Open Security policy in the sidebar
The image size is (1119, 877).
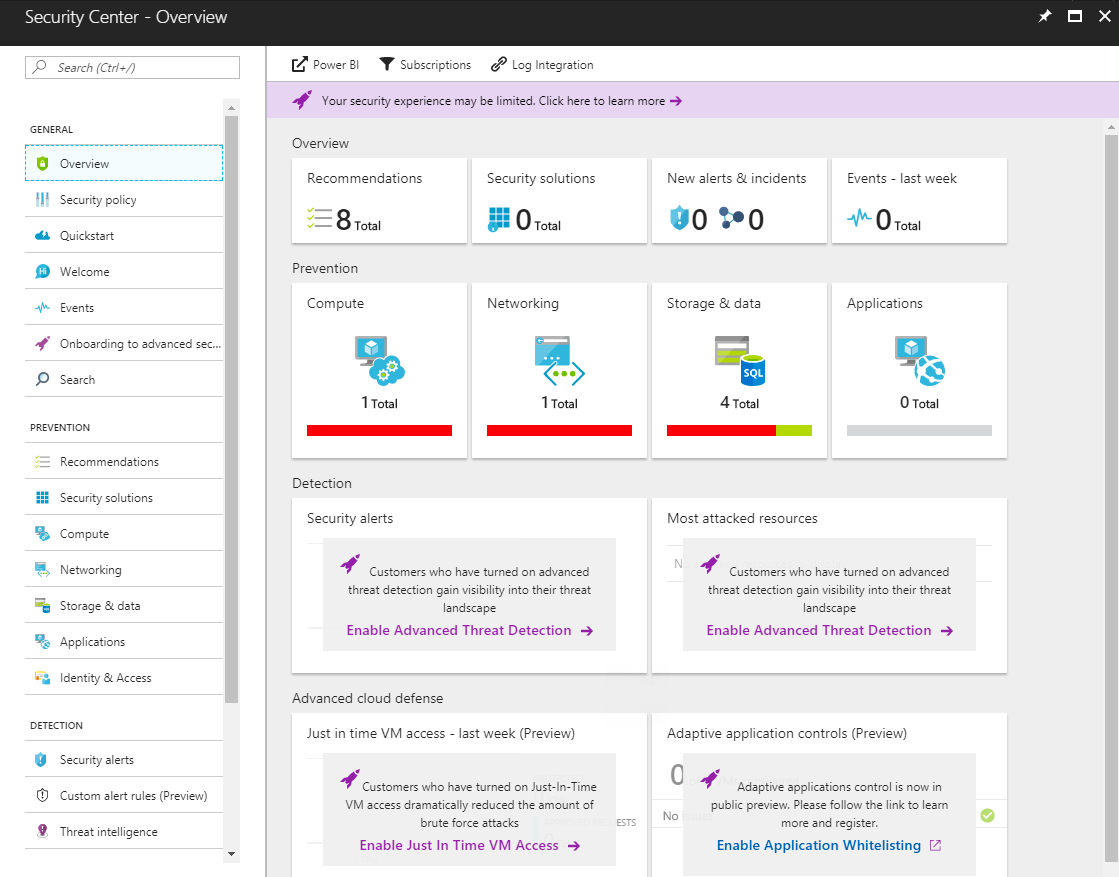pyautogui.click(x=98, y=200)
